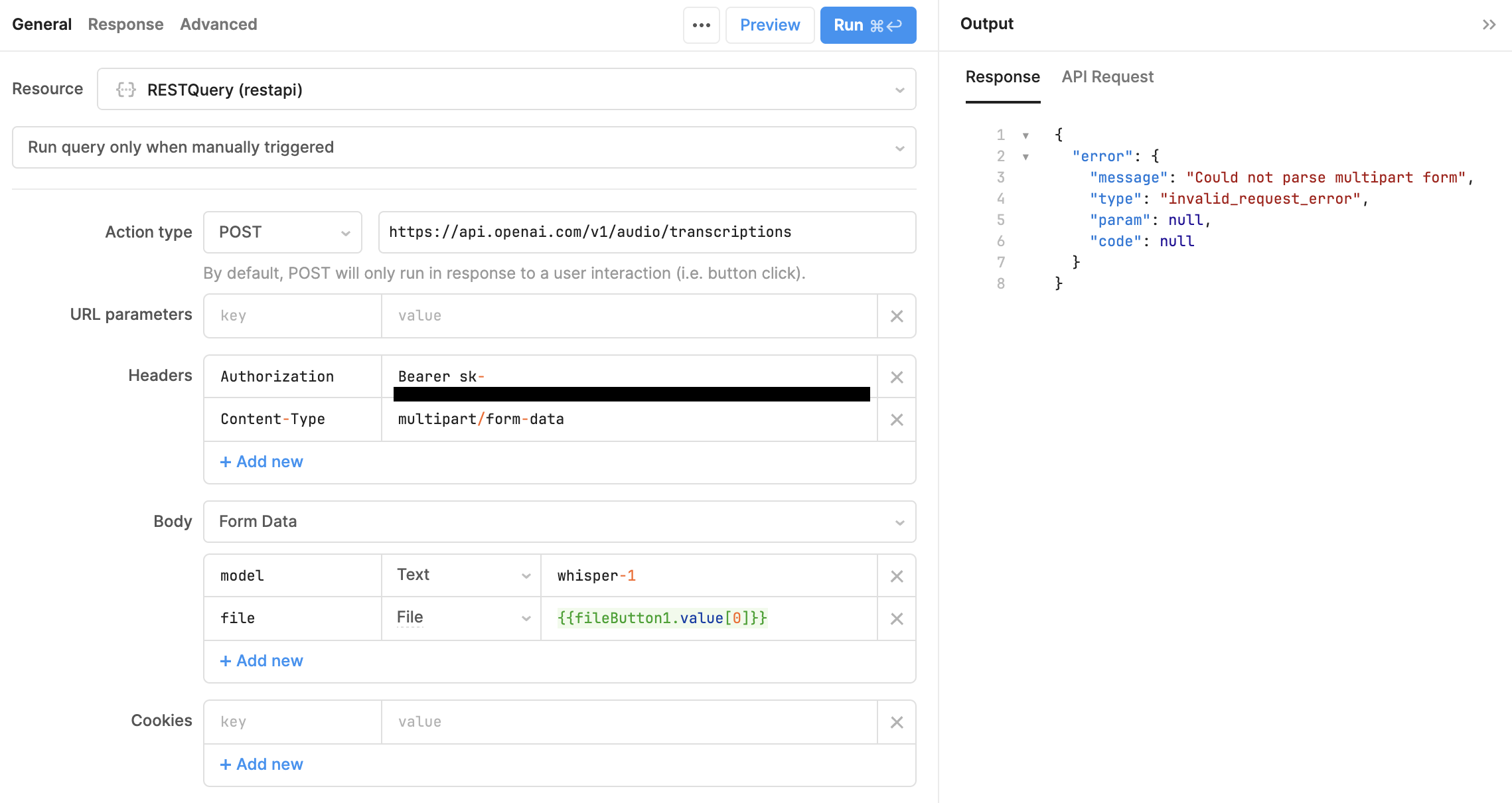Switch to the Advanced tab

coord(218,24)
